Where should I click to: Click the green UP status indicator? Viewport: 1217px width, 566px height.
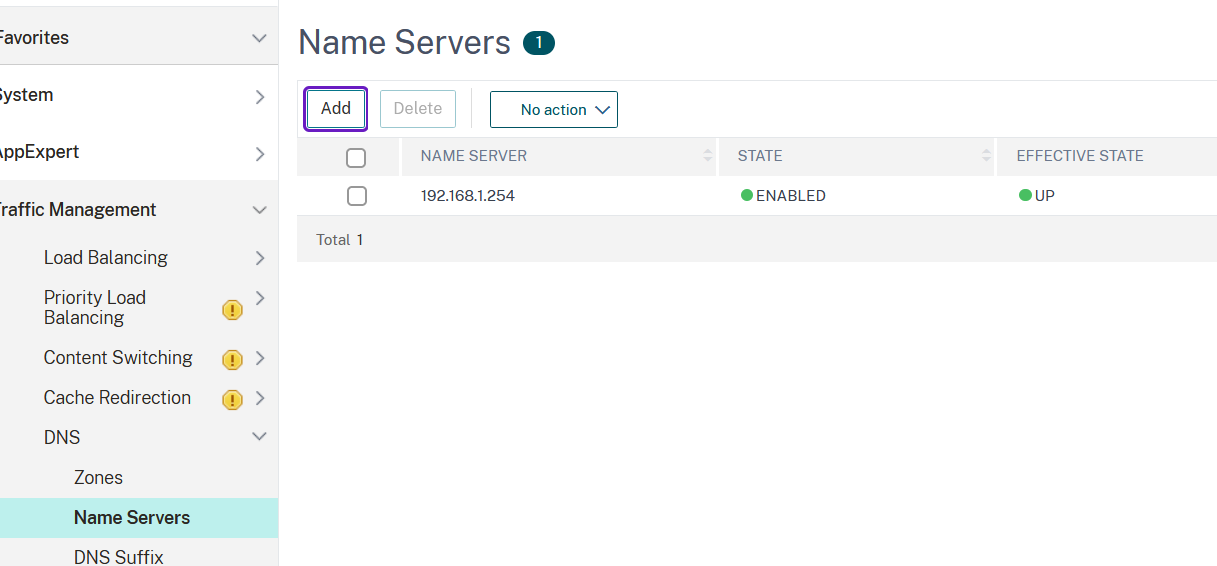1025,196
